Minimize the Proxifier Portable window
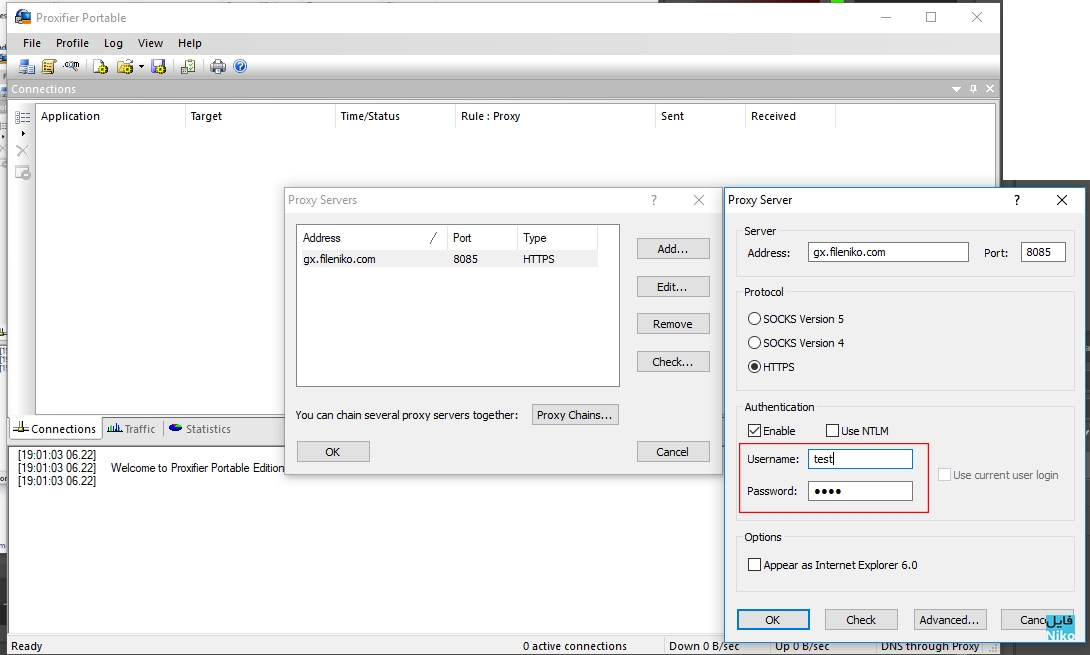This screenshot has width=1090, height=655. (x=886, y=17)
